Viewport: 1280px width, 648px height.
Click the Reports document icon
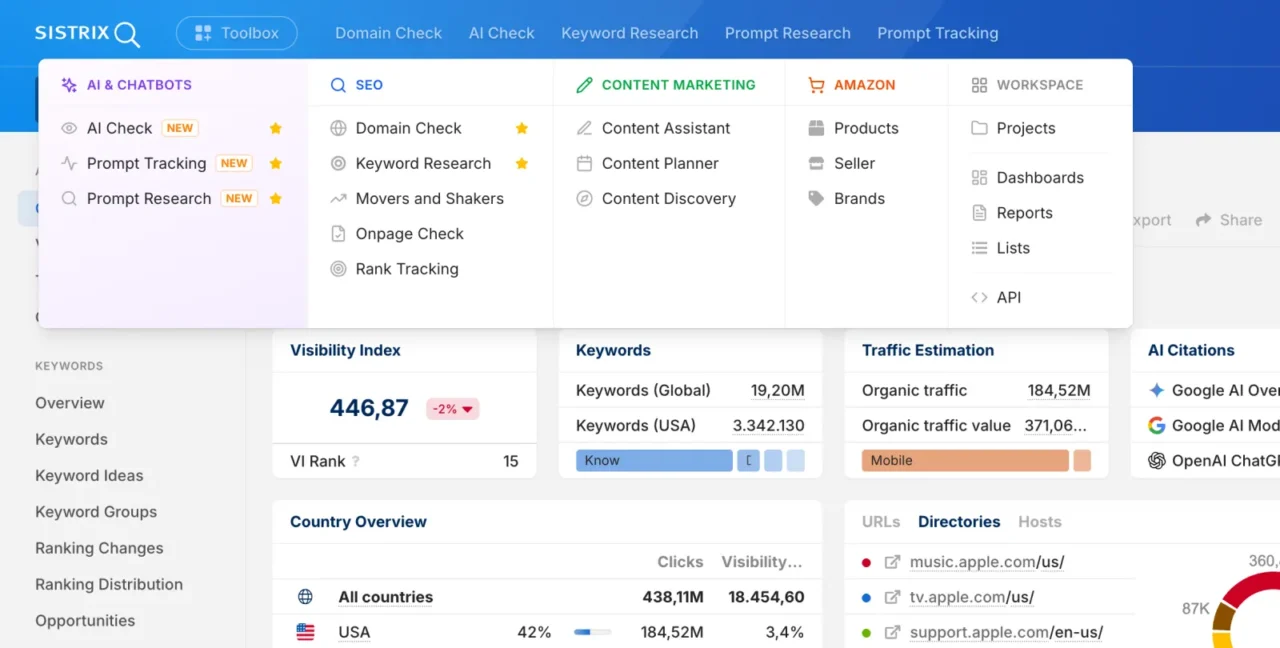[979, 213]
